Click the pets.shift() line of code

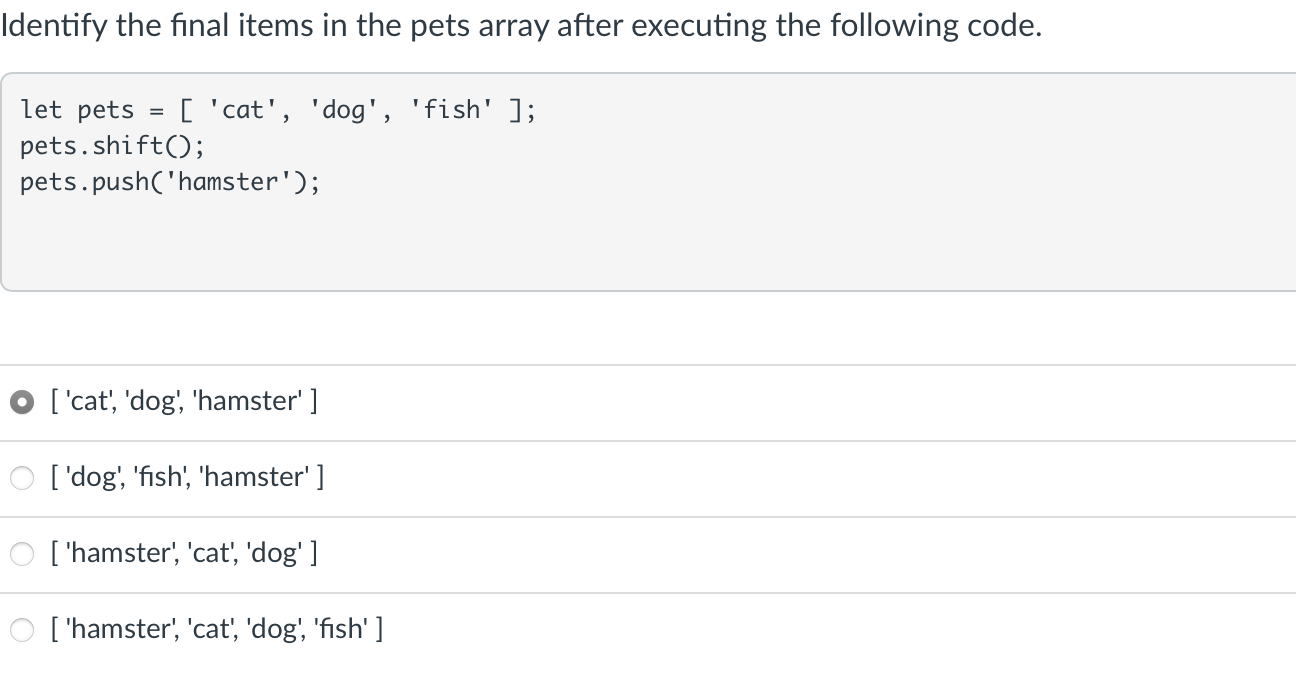tap(112, 145)
